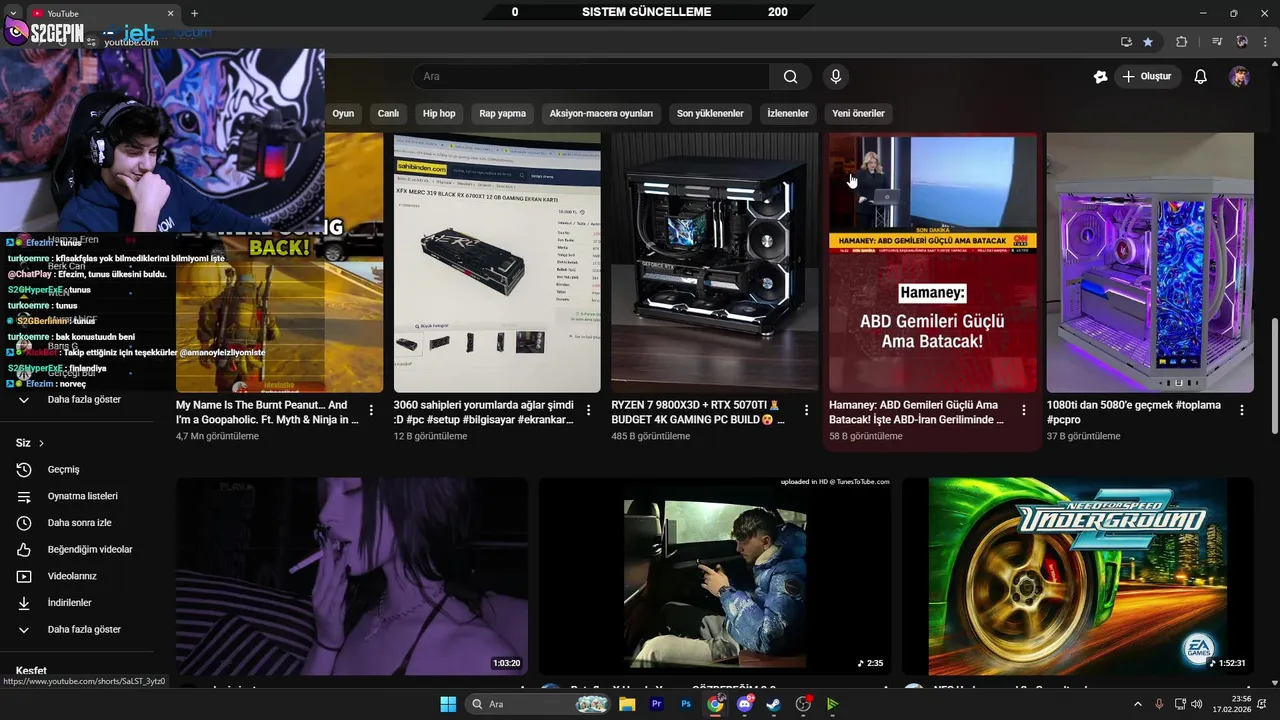The height and width of the screenshot is (720, 1280).
Task: Start voice search with the microphone icon
Action: click(836, 77)
